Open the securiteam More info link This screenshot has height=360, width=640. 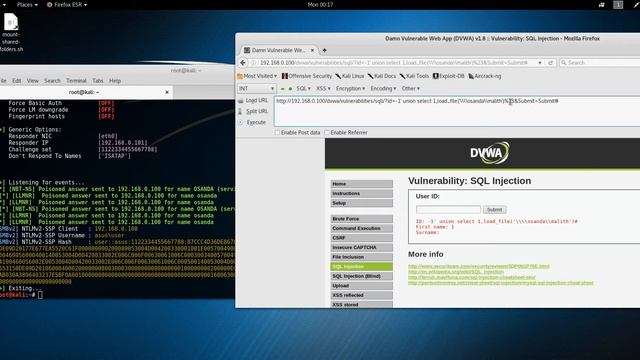tap(478, 266)
